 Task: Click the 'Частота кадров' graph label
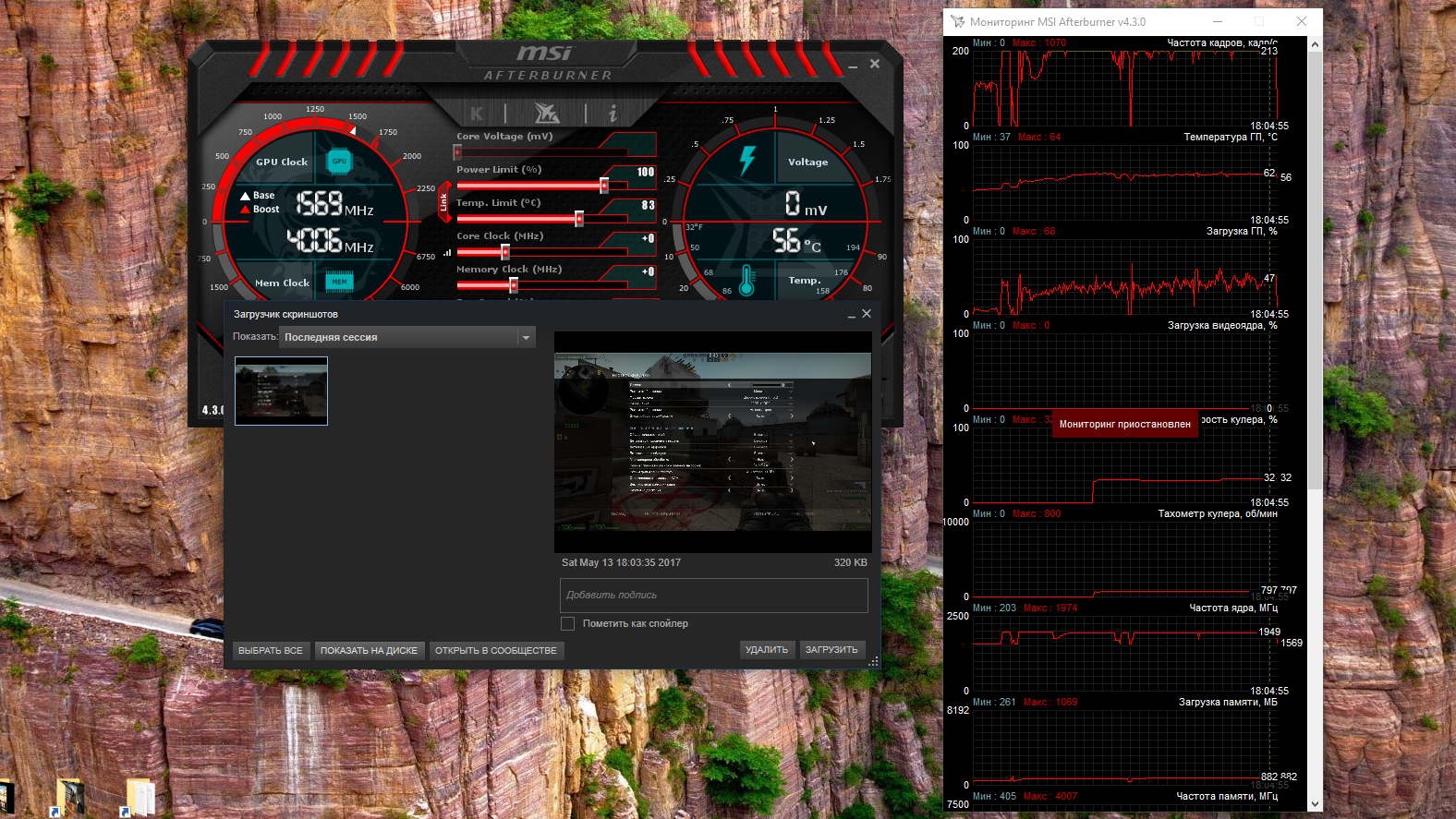[1222, 42]
